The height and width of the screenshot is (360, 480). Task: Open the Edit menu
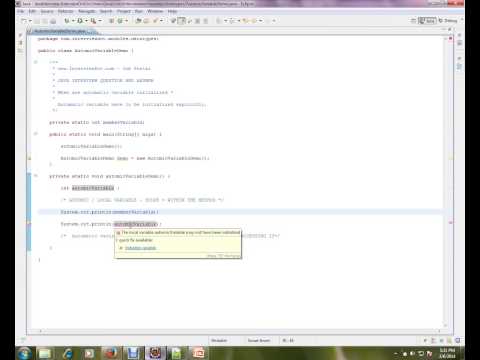[x=32, y=11]
